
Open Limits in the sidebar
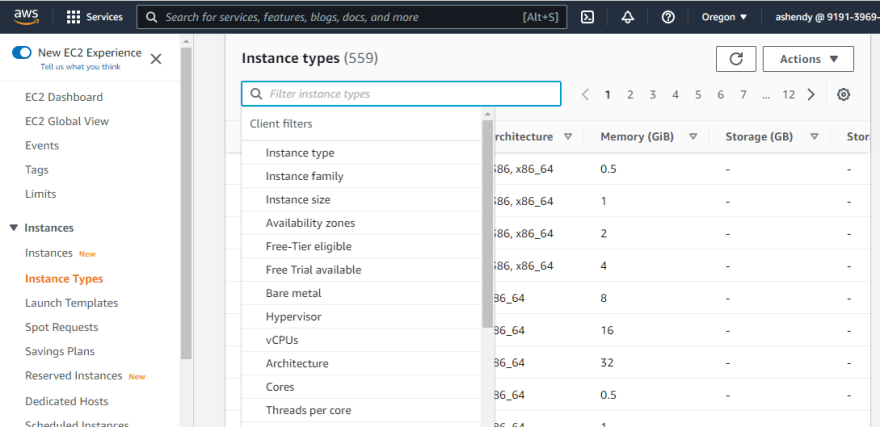pyautogui.click(x=40, y=194)
